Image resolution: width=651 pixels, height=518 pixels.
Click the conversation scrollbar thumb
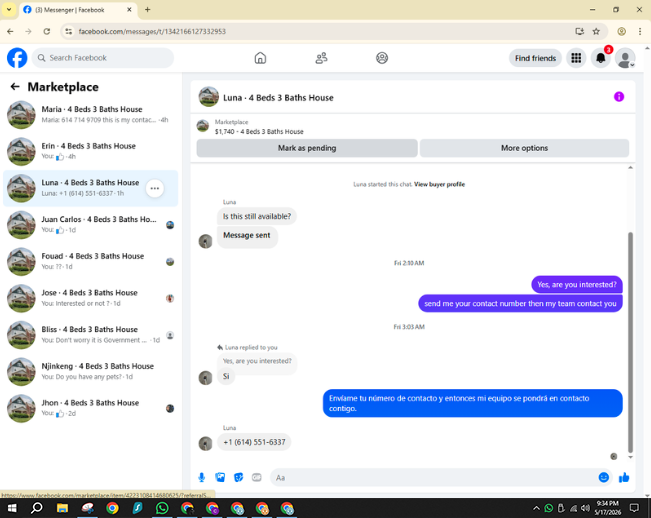point(630,342)
